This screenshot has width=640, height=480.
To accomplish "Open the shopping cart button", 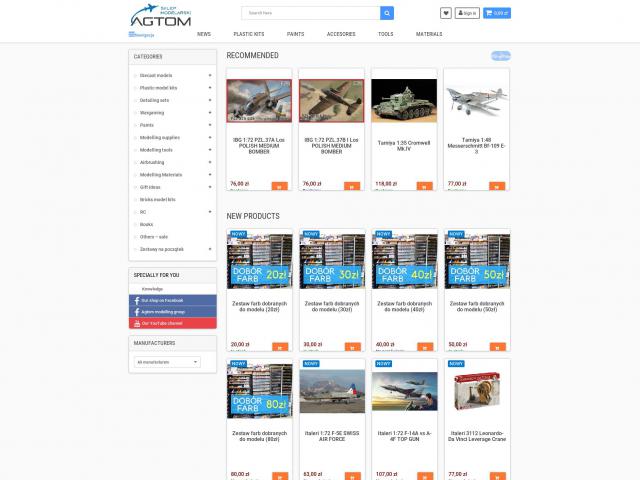I will (497, 13).
